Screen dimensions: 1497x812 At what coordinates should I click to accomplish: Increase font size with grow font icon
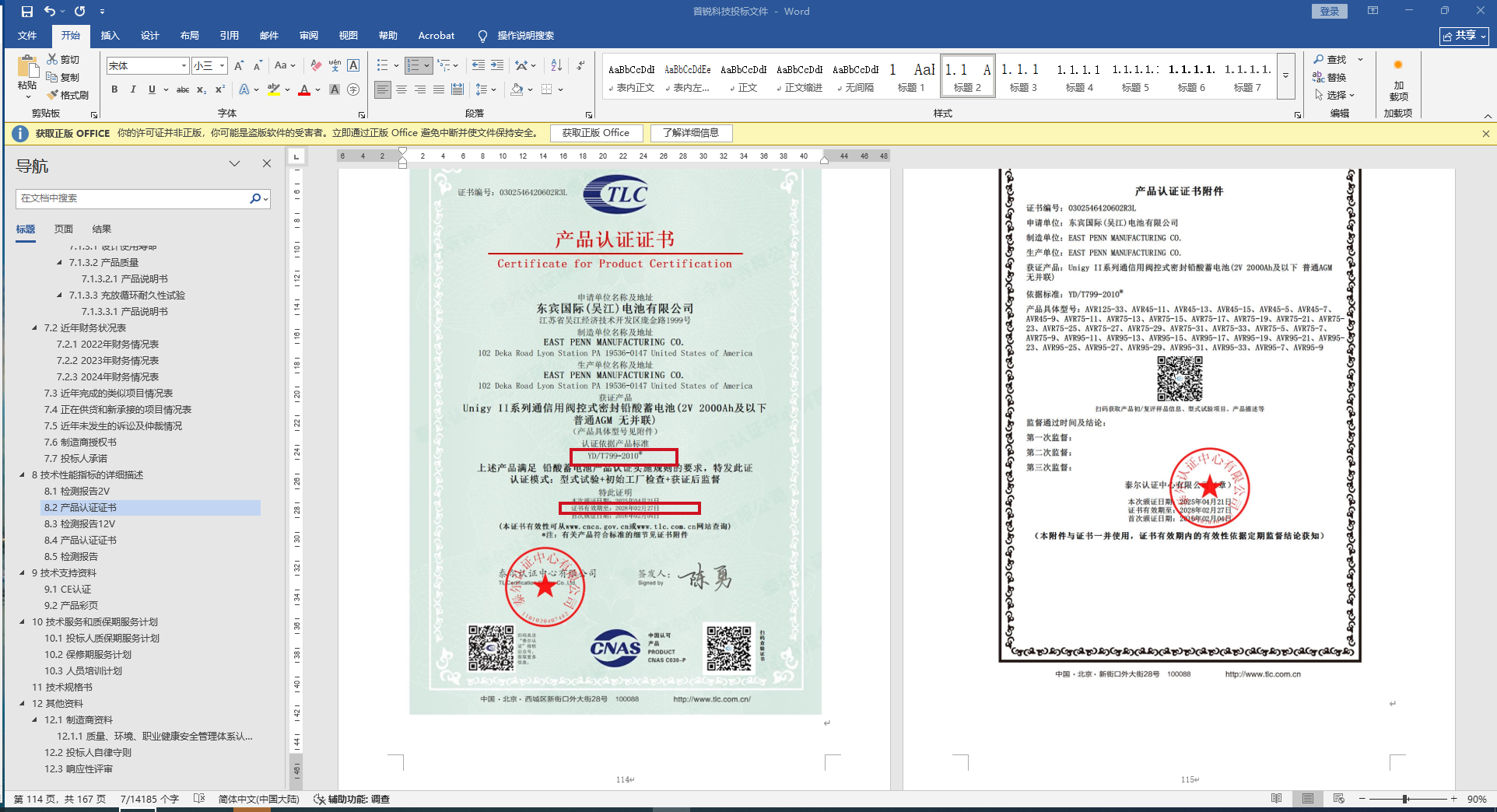pyautogui.click(x=239, y=66)
